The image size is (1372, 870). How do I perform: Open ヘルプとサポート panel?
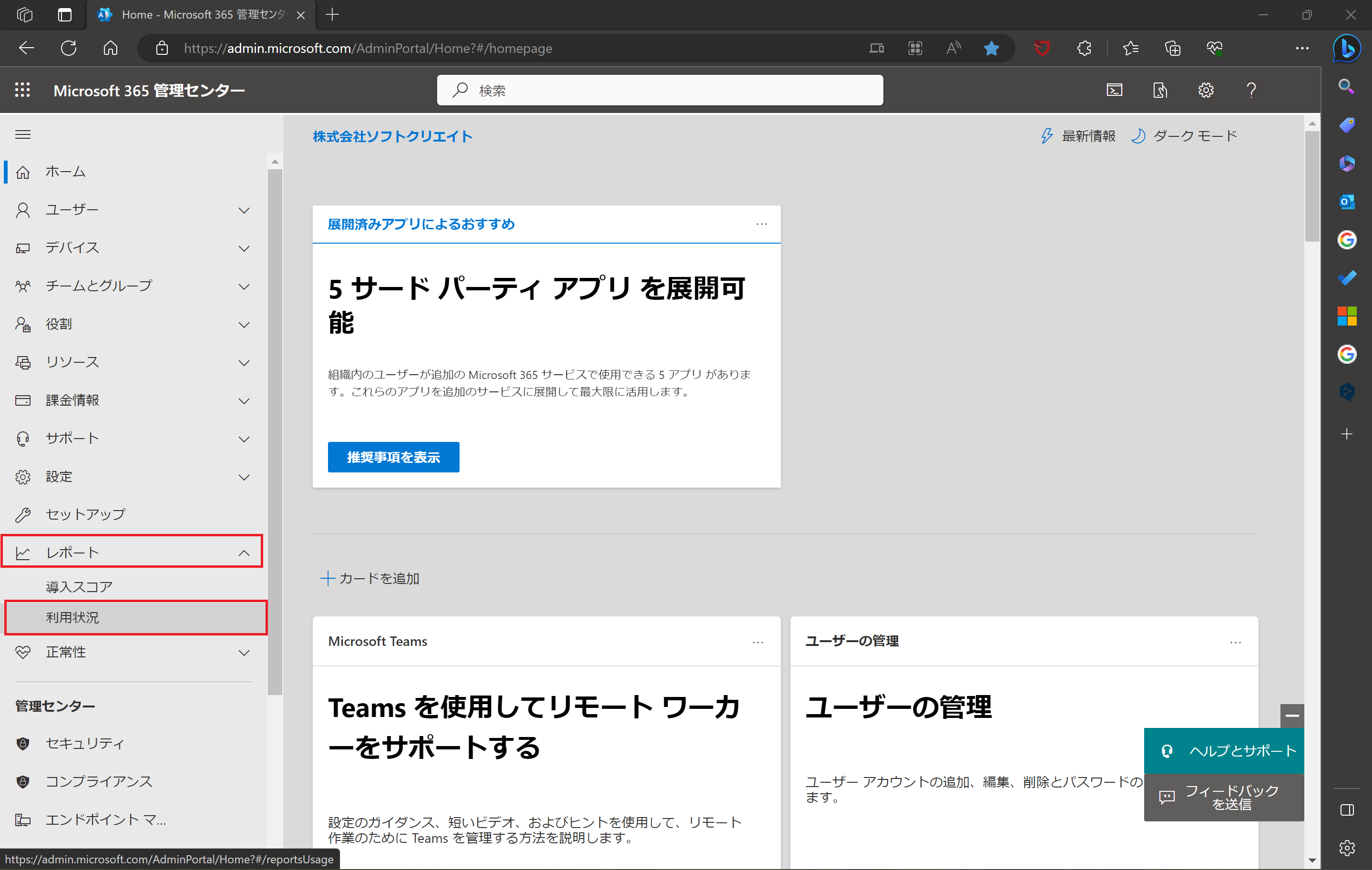(x=1224, y=751)
